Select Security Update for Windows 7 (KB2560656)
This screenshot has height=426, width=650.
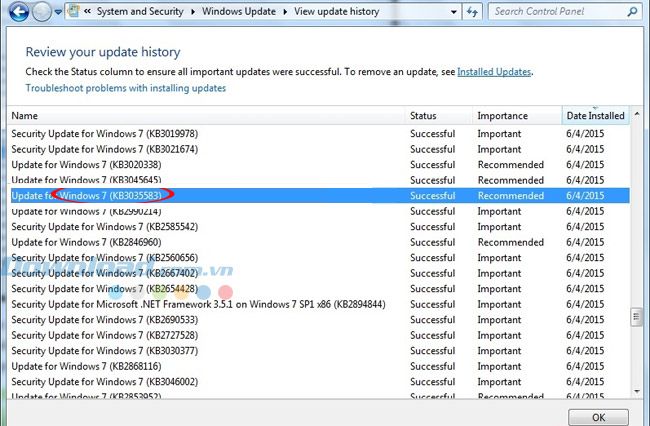coord(320,258)
